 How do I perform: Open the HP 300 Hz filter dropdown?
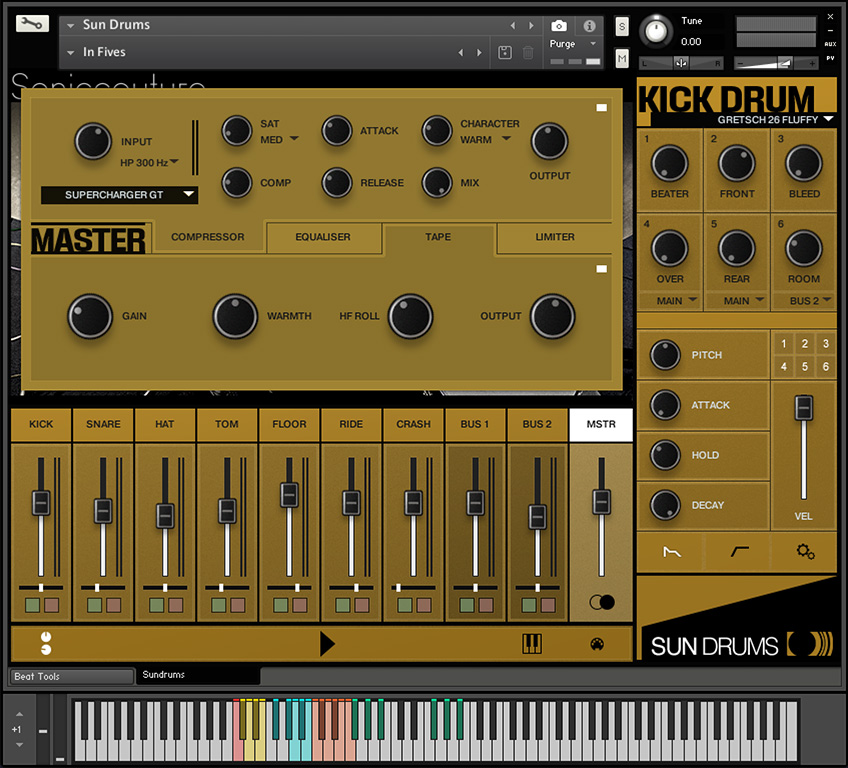(x=149, y=162)
